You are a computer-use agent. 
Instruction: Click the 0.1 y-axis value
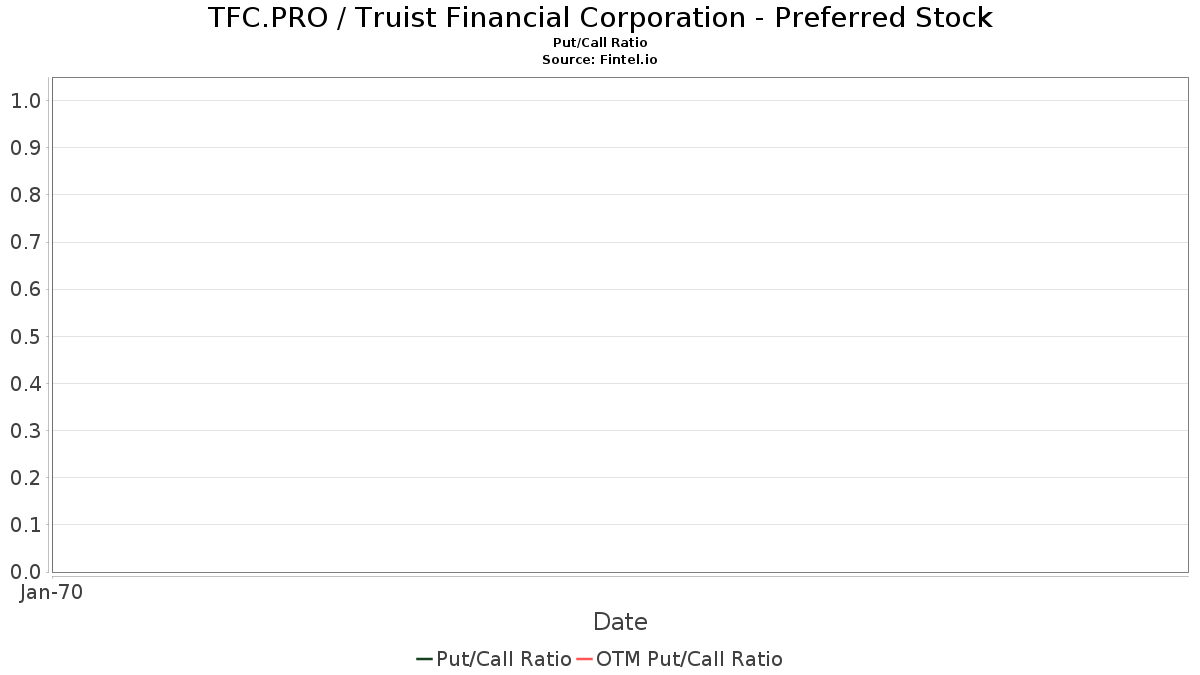click(26, 524)
